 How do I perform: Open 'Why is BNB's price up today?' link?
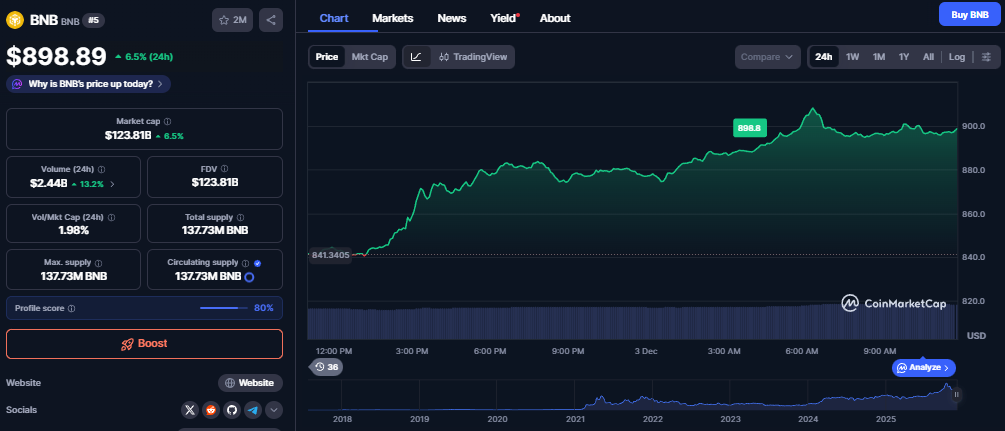90,84
